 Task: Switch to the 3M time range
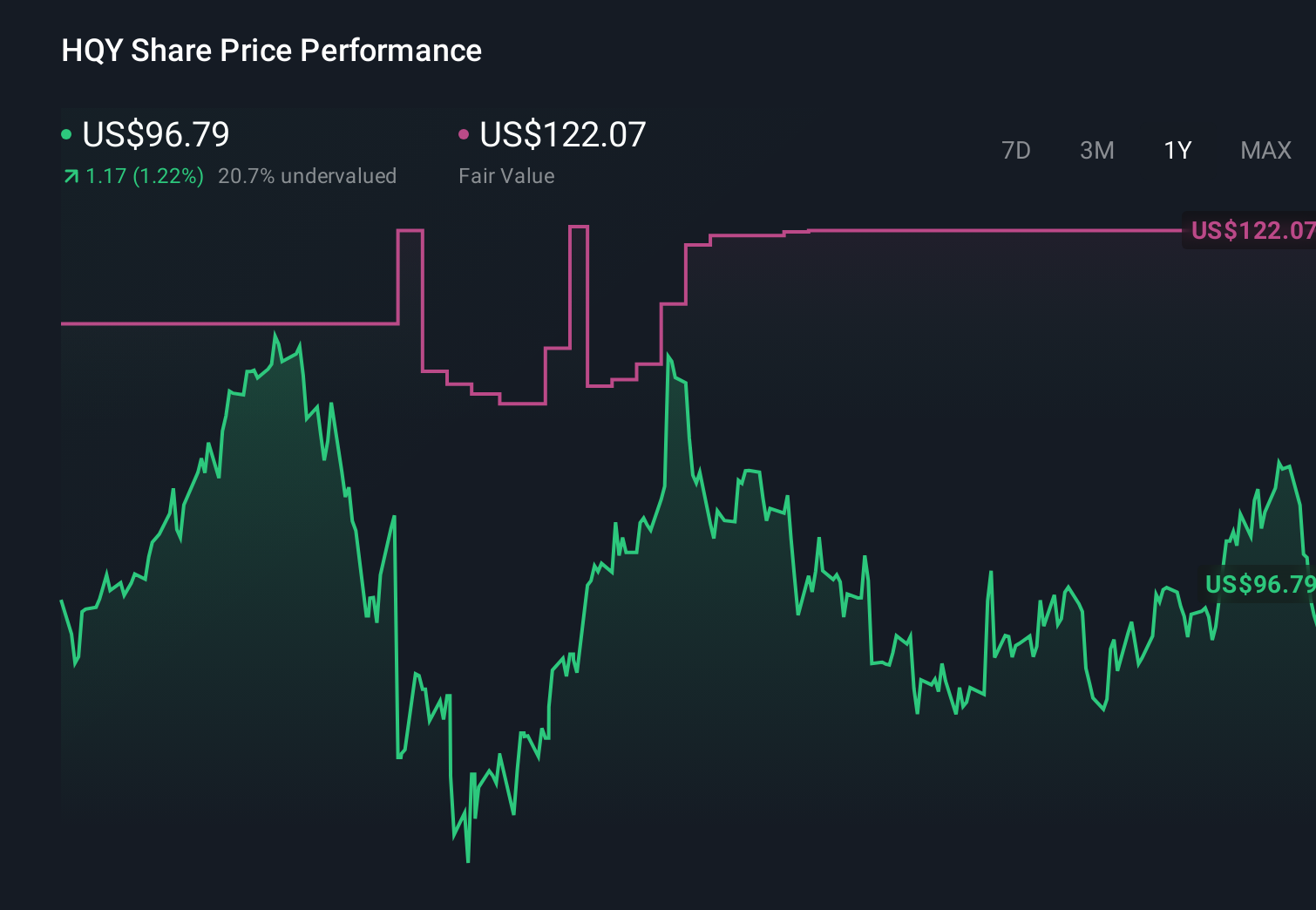[1096, 150]
